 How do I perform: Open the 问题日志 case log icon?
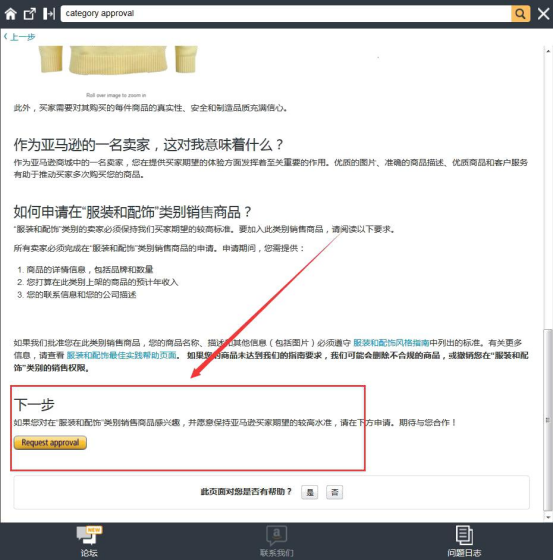click(x=464, y=541)
